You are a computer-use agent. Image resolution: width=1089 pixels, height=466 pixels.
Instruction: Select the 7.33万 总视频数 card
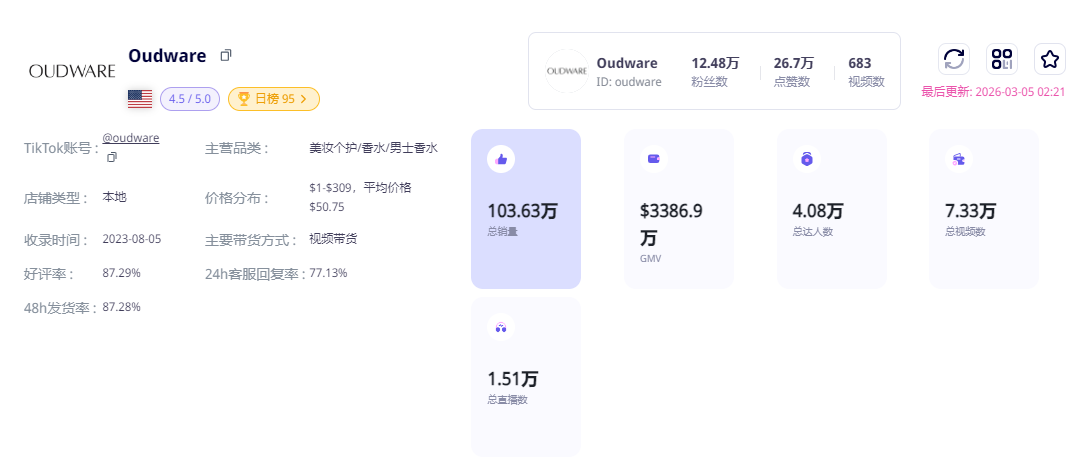click(x=983, y=209)
